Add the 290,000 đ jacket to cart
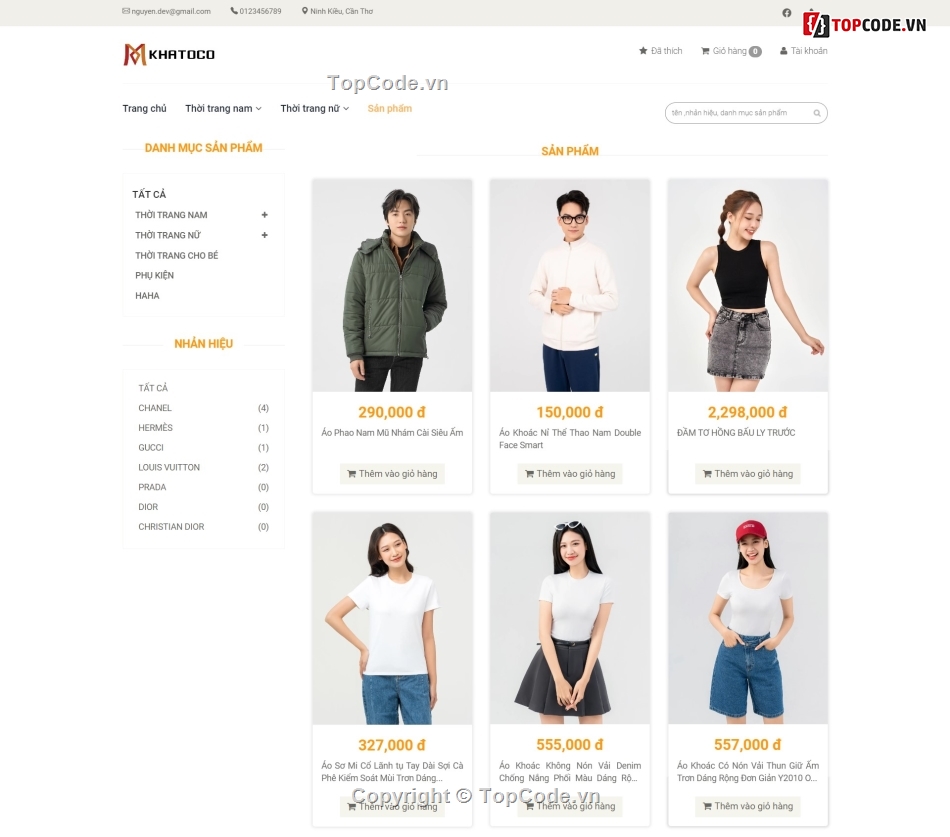The image size is (950, 837). tap(392, 474)
